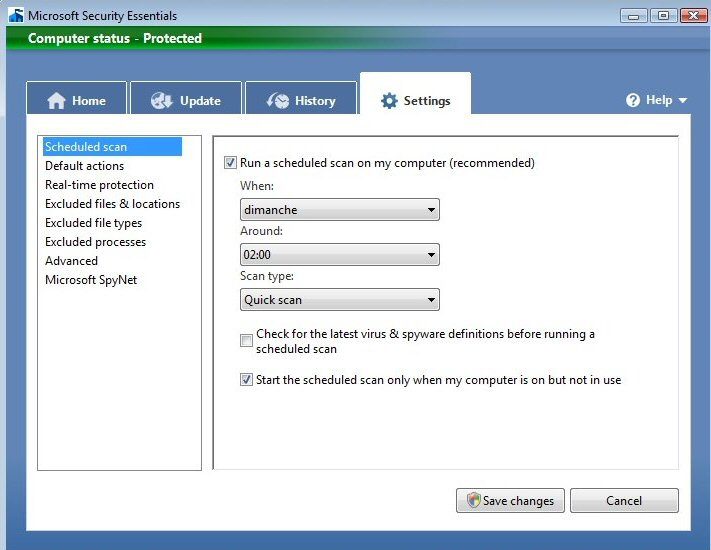Open Microsoft SpyNet settings
Screen dimensions: 711x550
91,280
